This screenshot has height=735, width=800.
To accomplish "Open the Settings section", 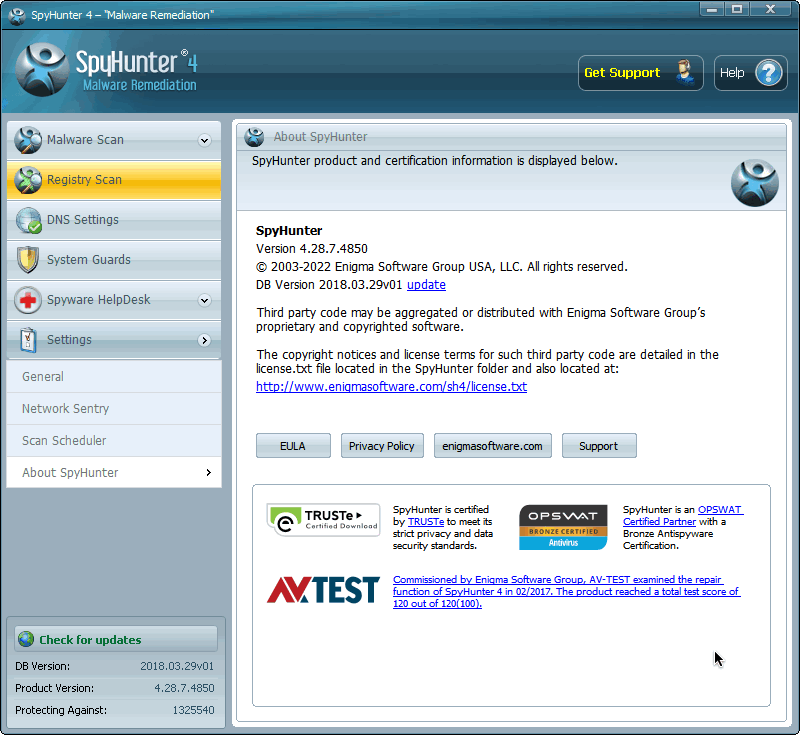I will pos(114,340).
